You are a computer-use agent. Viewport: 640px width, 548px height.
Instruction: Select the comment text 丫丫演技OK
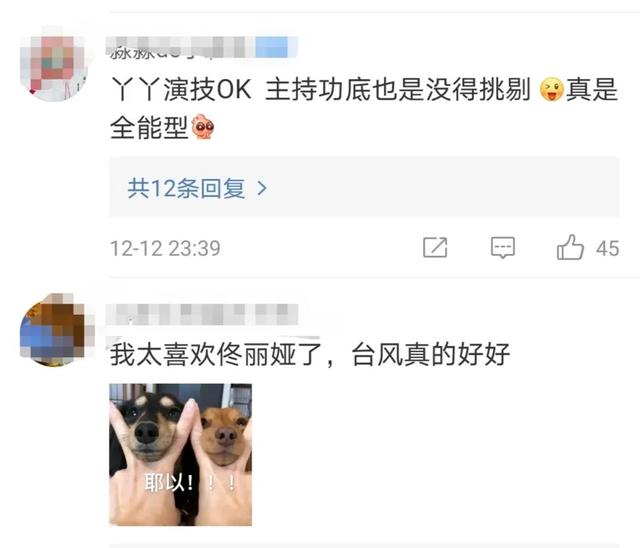click(x=181, y=90)
